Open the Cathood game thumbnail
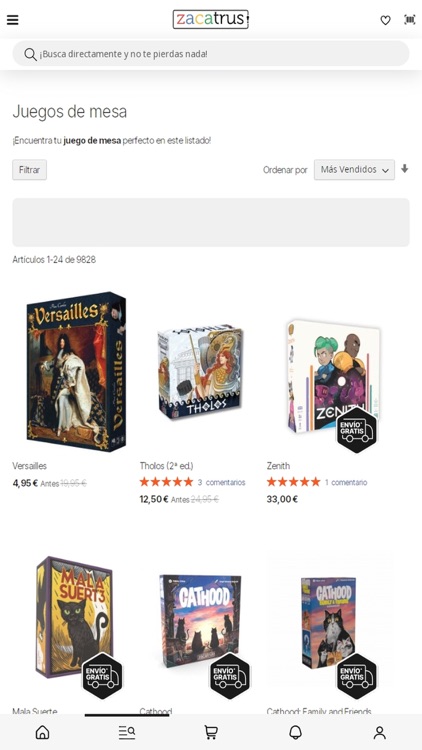Viewport: 422px width, 750px height. tap(200, 620)
